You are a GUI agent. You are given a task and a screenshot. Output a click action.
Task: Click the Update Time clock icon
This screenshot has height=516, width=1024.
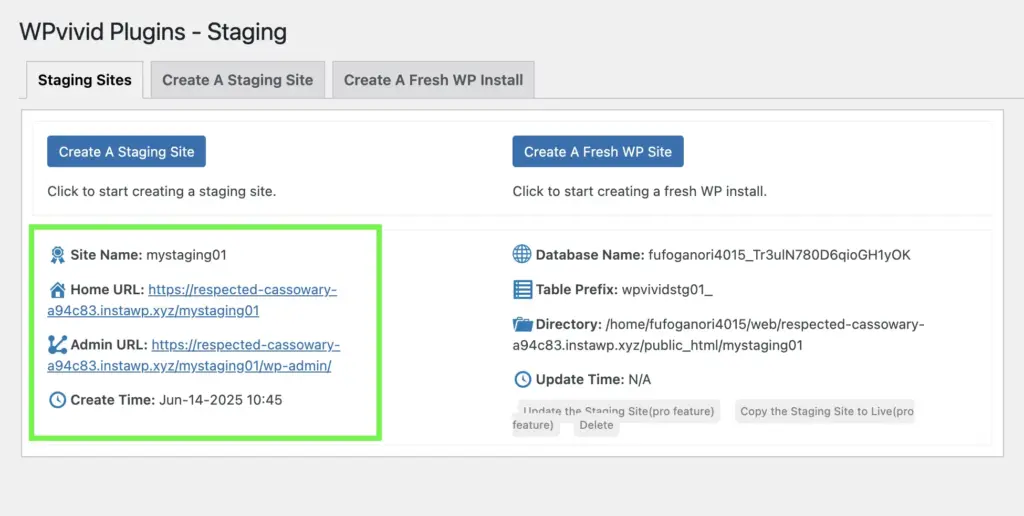coord(522,379)
